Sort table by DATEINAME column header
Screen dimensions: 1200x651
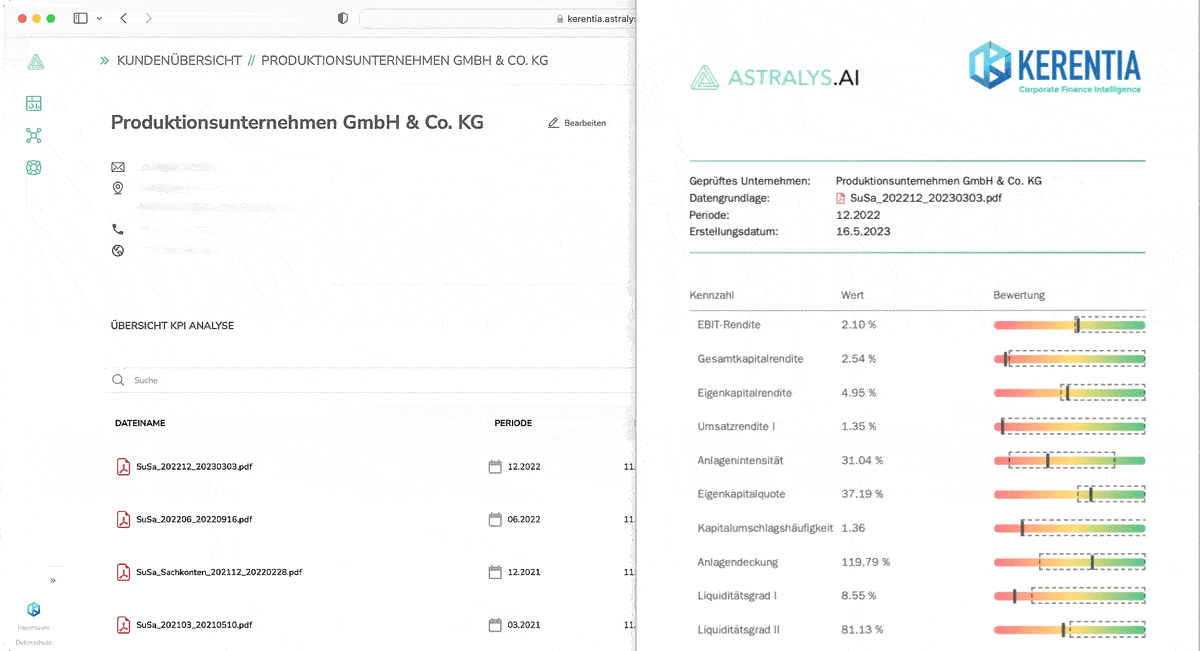tap(140, 423)
